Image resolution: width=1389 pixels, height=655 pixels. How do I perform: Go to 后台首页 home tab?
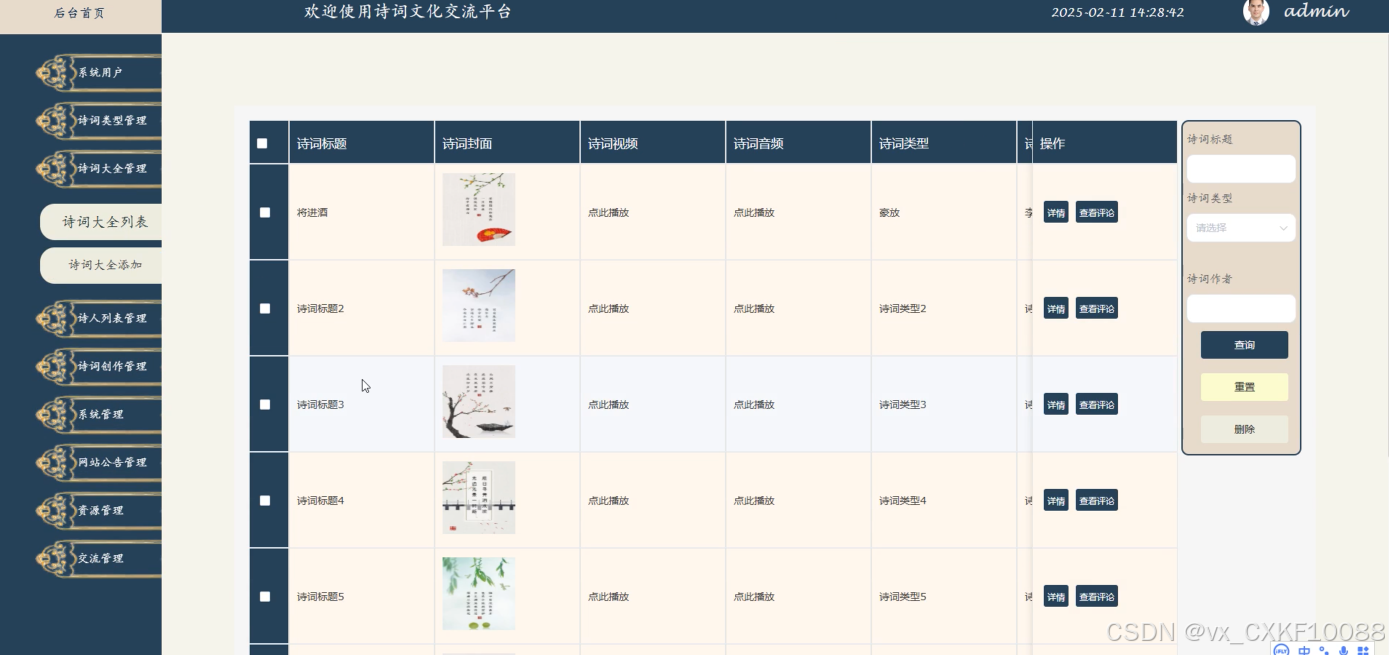point(79,13)
